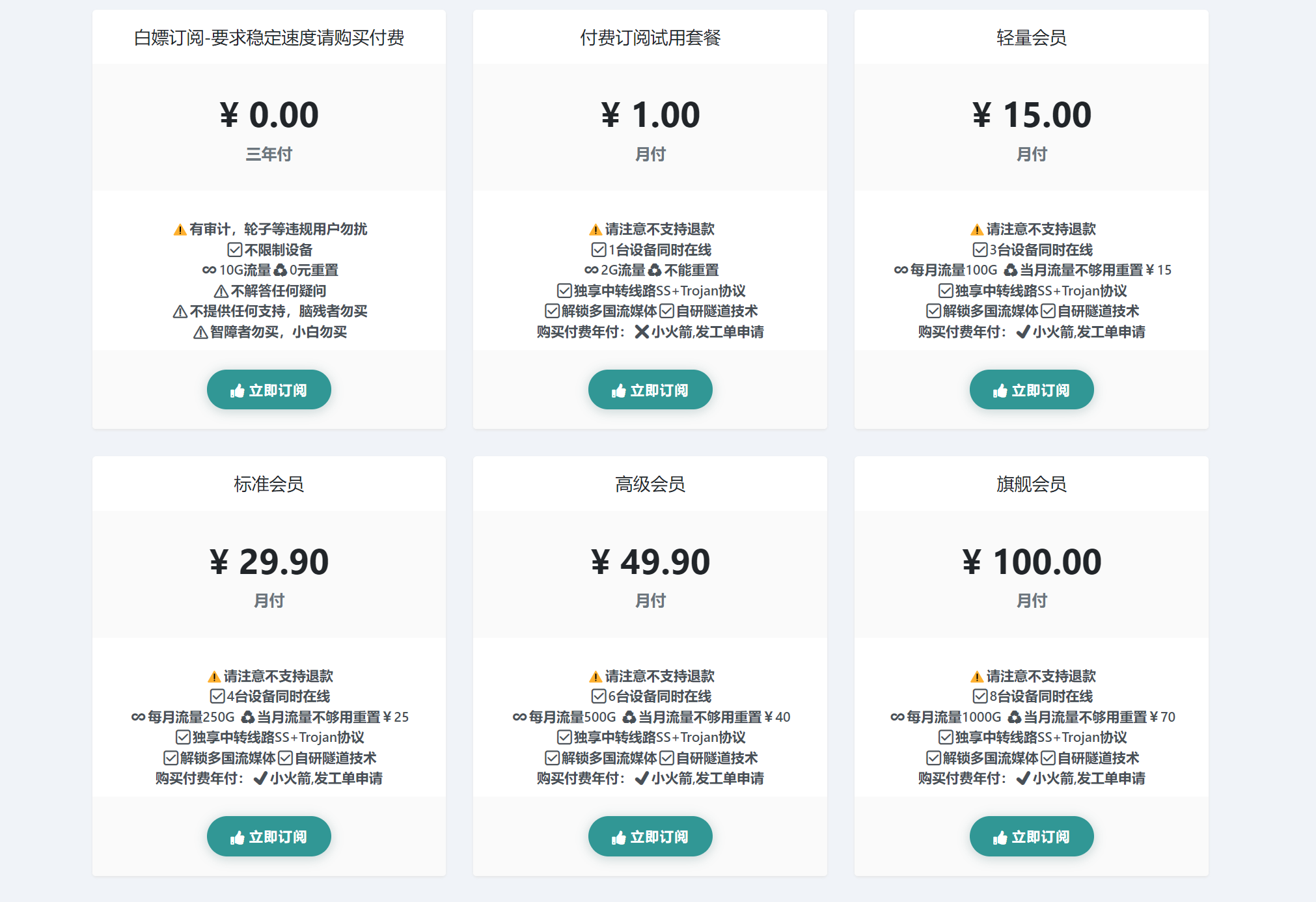Subscribe to the 标准会员 plan

click(269, 836)
